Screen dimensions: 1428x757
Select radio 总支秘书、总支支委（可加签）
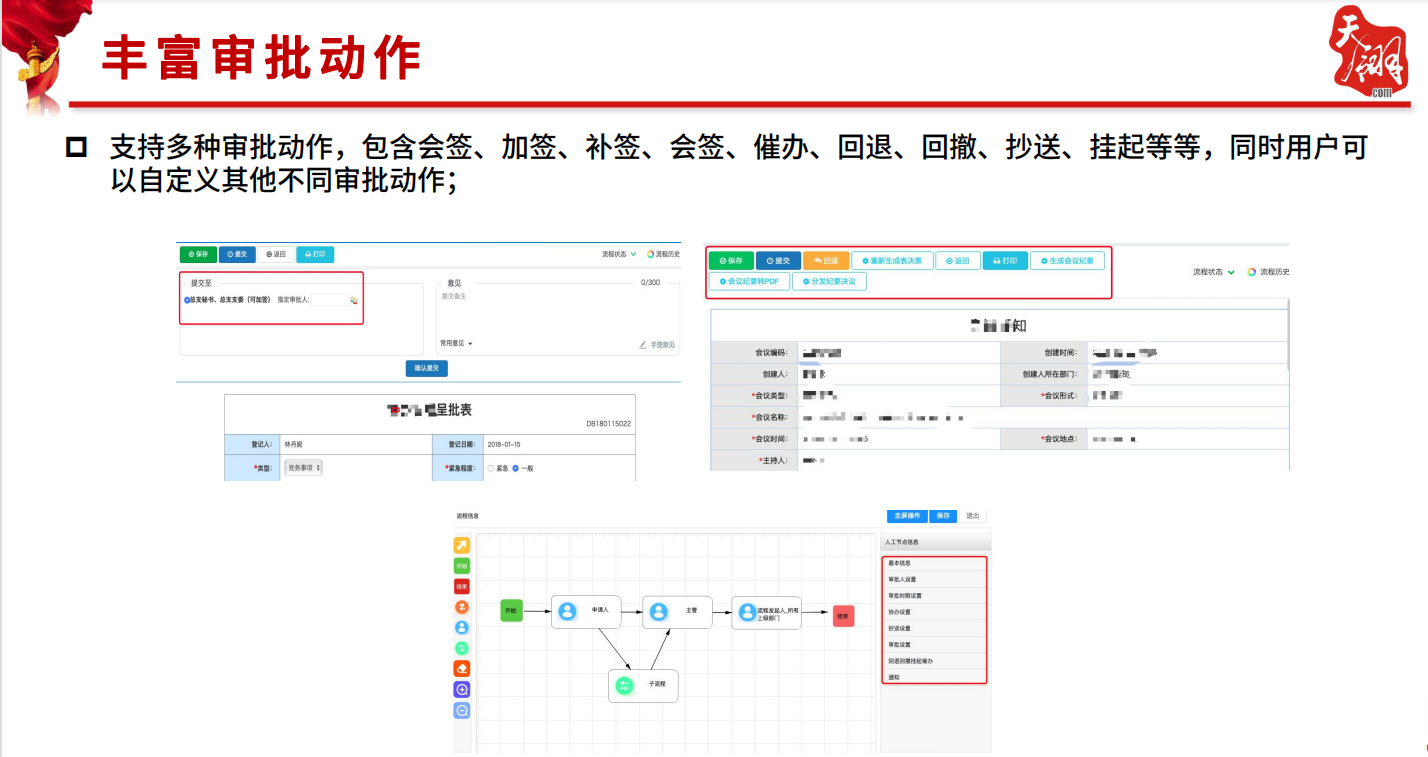coord(187,300)
